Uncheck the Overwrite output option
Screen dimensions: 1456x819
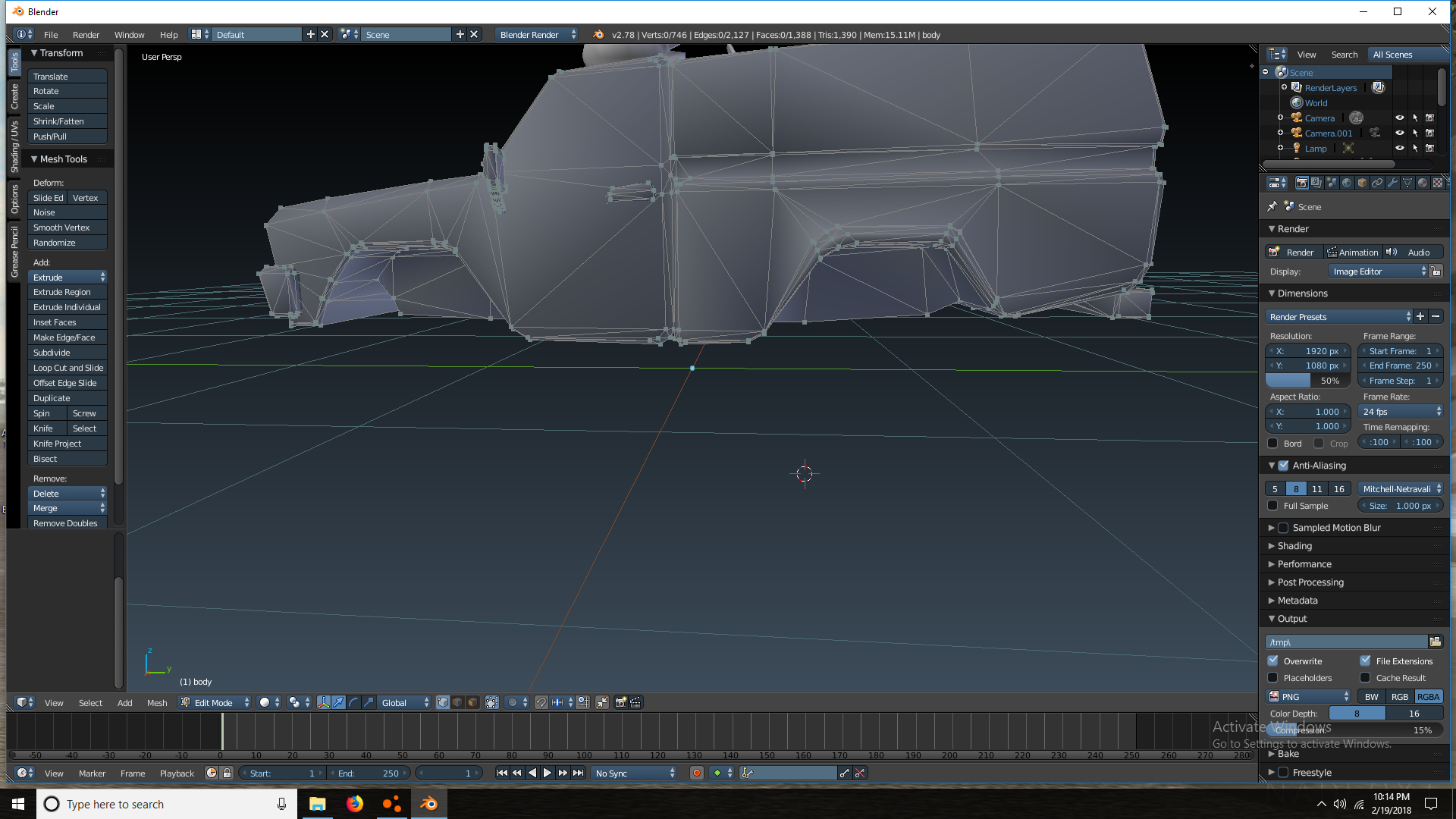click(x=1273, y=661)
